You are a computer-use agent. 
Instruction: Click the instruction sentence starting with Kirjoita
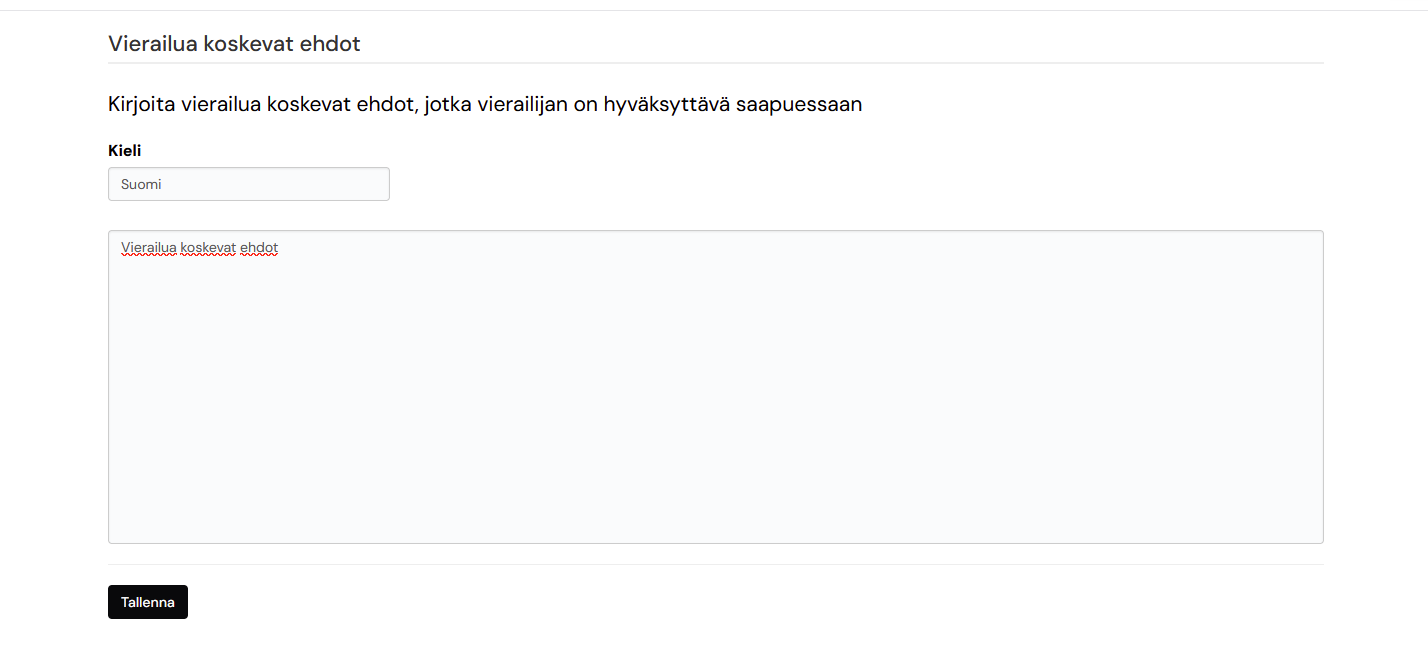click(x=485, y=104)
